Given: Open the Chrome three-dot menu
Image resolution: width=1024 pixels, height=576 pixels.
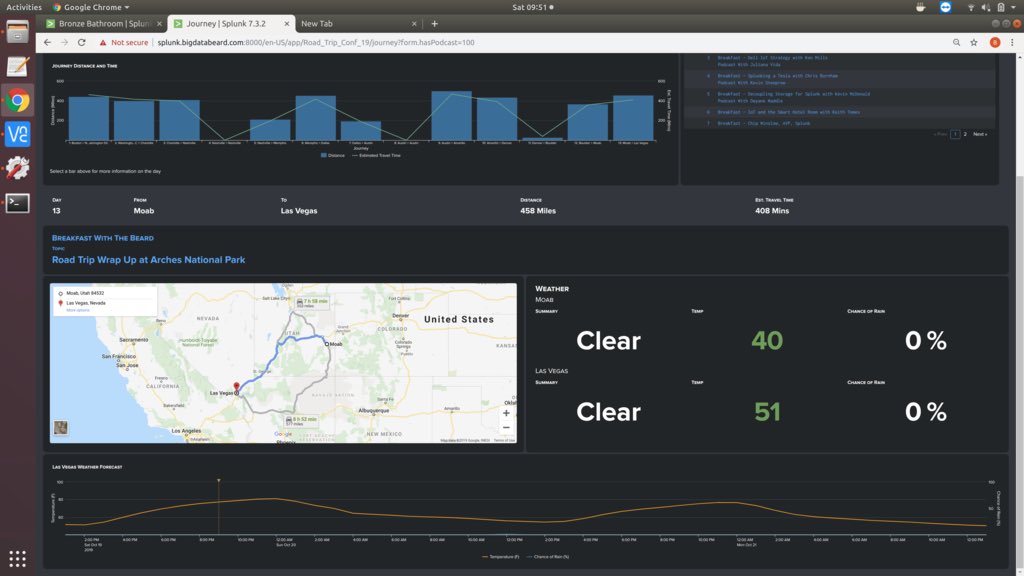Looking at the screenshot, I should pyautogui.click(x=1012, y=42).
